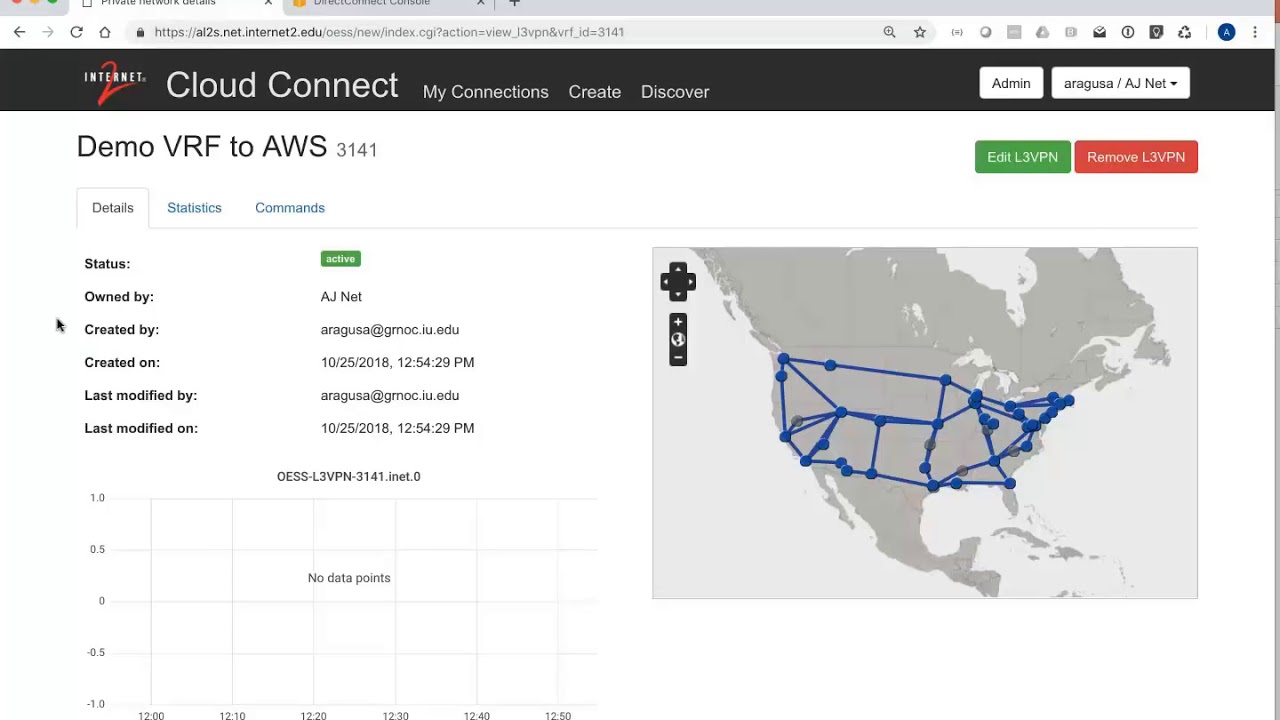Open Chrome three-dot menu
Viewport: 1280px width, 720px height.
pyautogui.click(x=1255, y=32)
